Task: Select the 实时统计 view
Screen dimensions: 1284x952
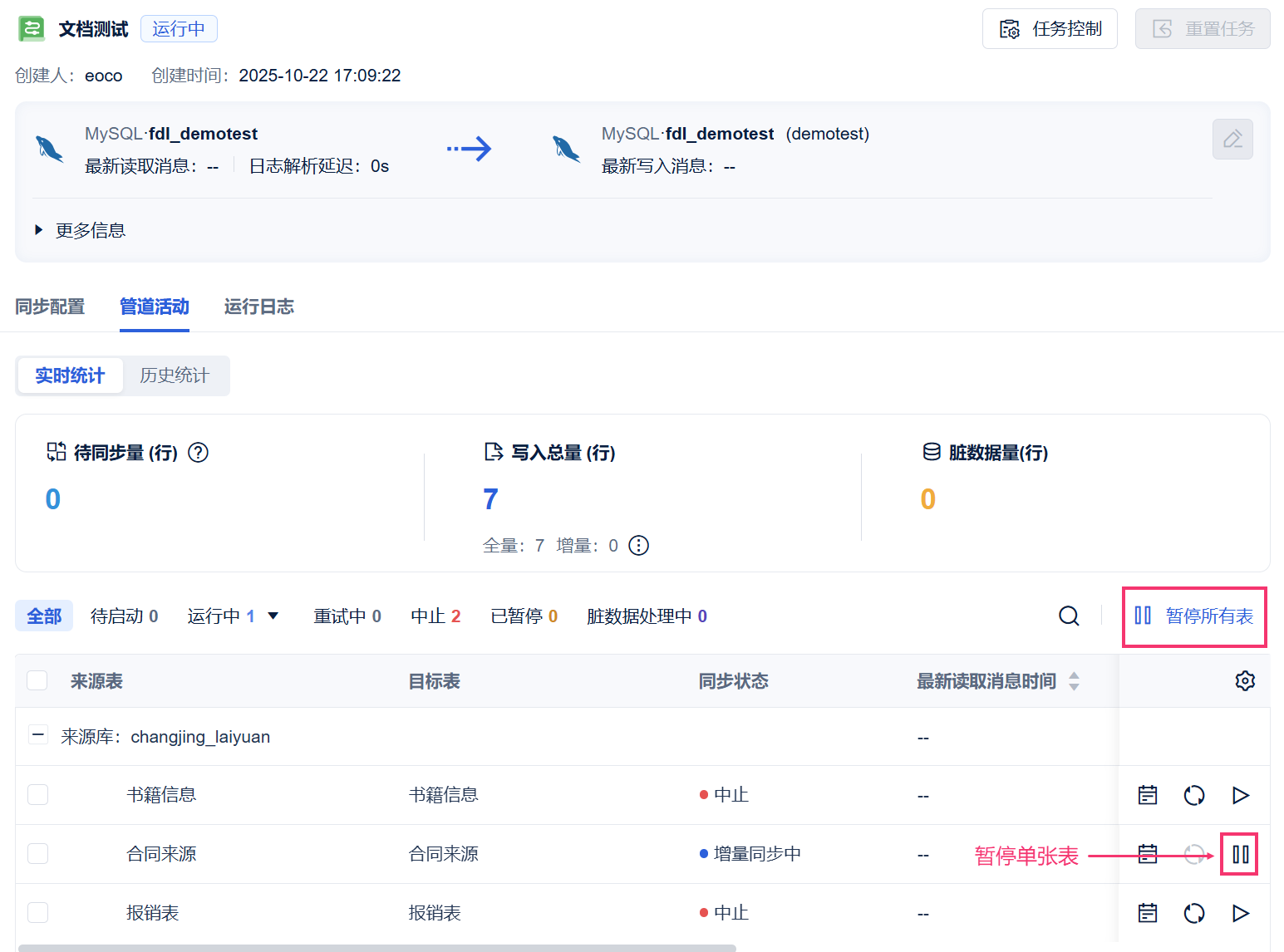Action: [x=70, y=375]
